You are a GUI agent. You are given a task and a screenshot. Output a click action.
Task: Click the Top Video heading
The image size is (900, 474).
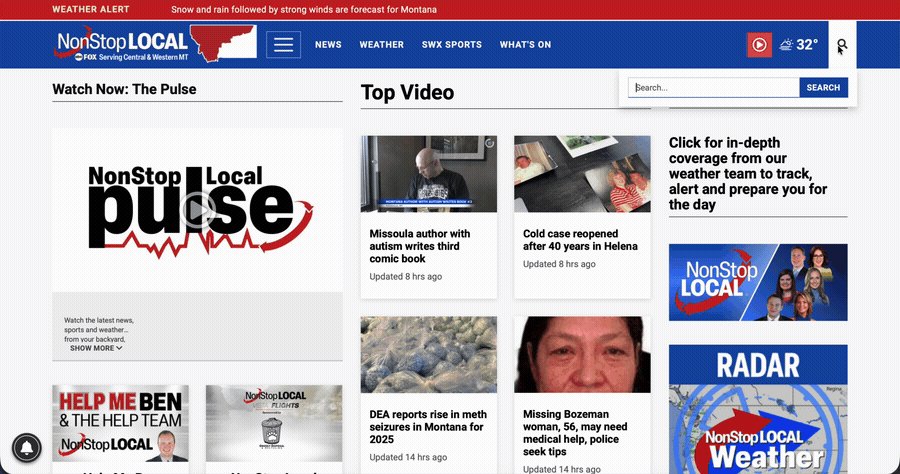tap(408, 92)
